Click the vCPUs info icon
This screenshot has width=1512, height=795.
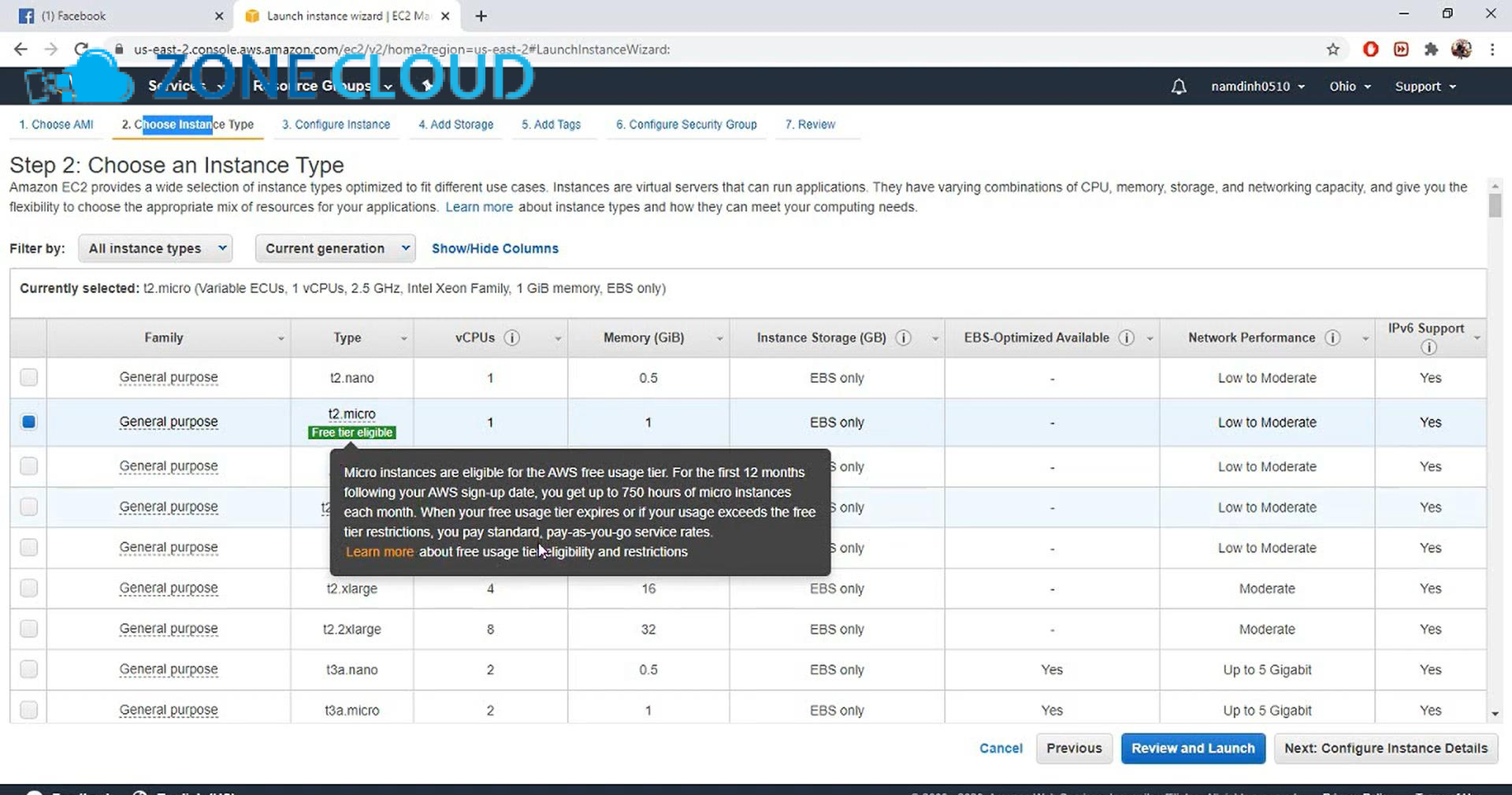point(511,338)
